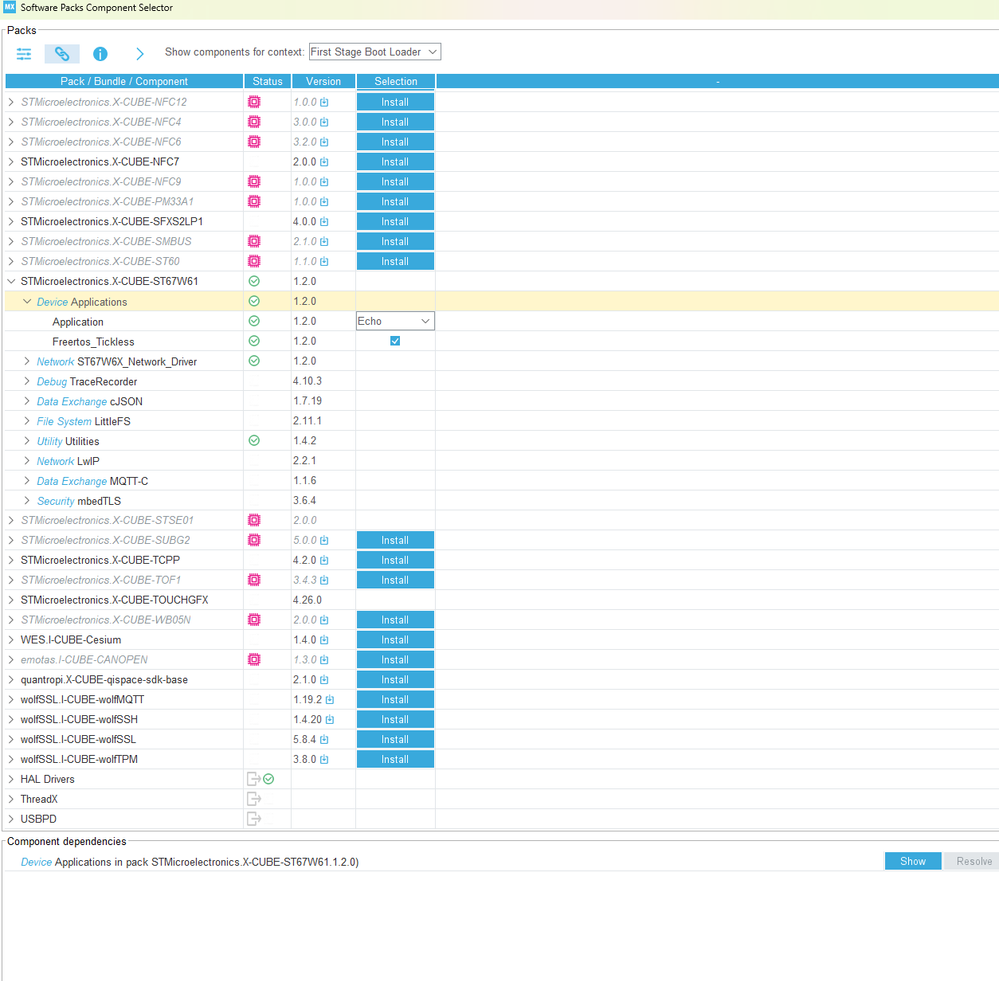Install the X-CUBE-TCPP pack
This screenshot has width=999, height=981.
tap(395, 560)
